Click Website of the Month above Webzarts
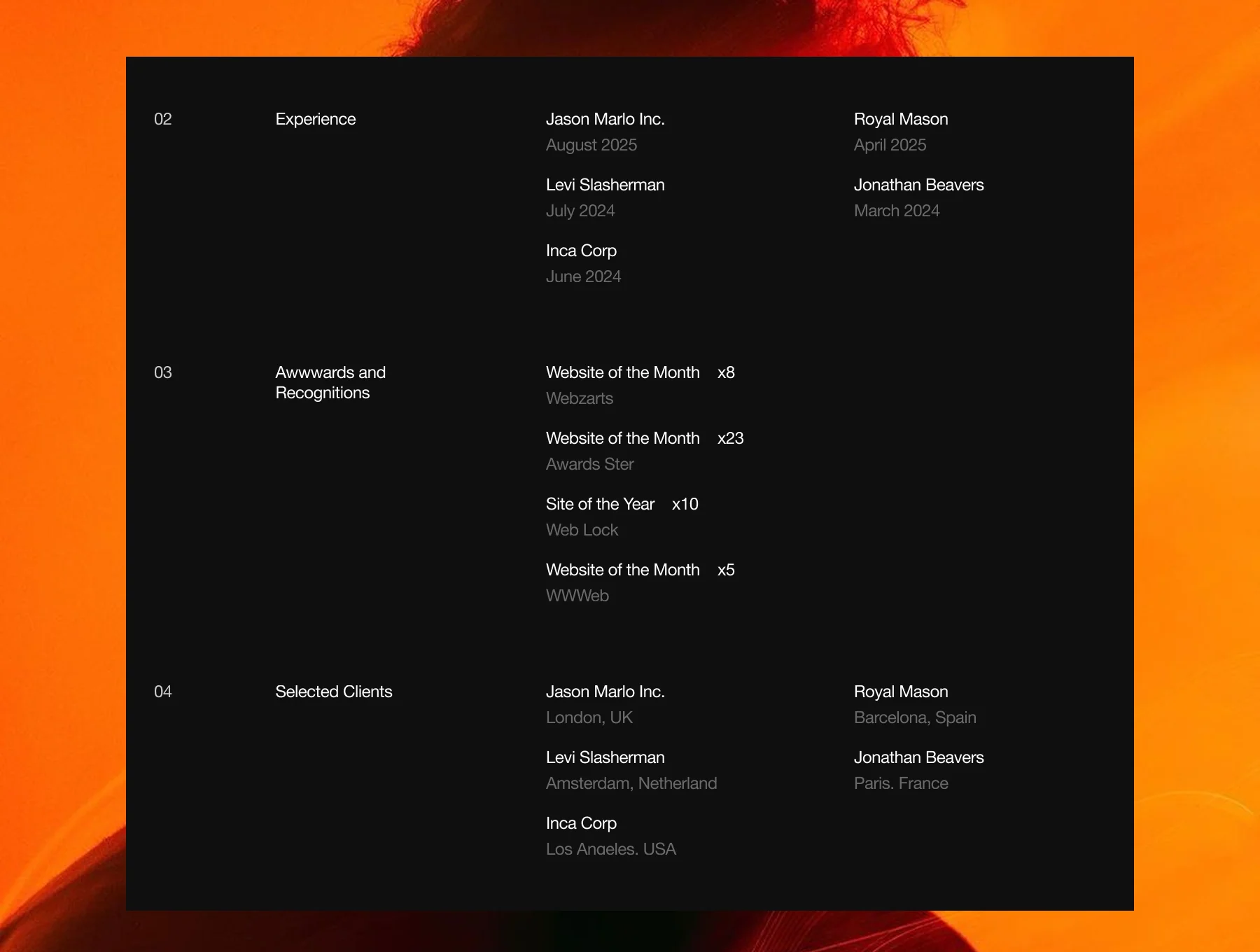Image resolution: width=1260 pixels, height=952 pixels. coord(623,372)
